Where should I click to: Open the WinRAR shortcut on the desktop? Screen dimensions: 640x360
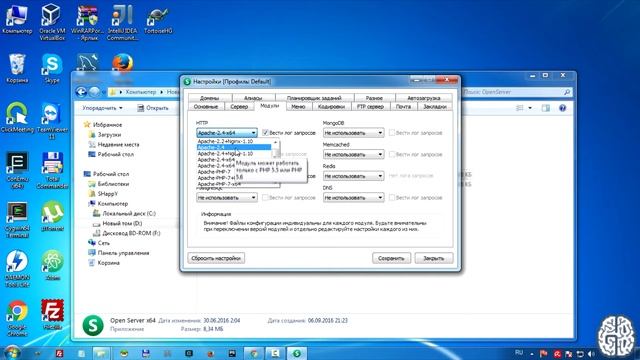coord(87,22)
